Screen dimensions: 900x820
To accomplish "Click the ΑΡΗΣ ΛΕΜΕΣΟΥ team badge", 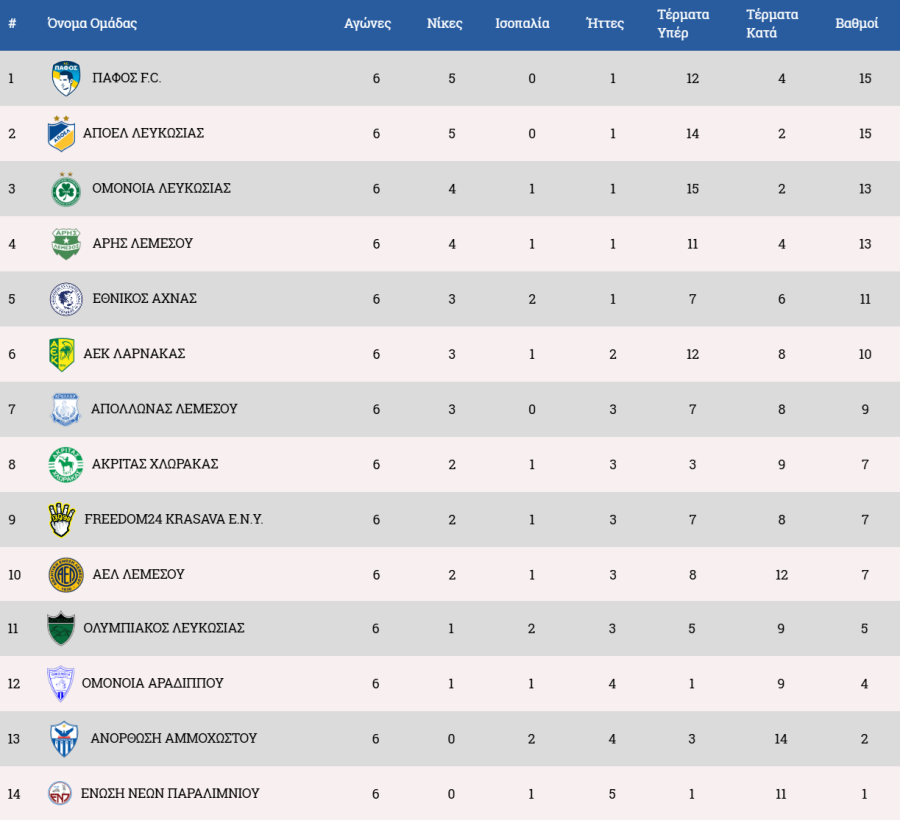I will (66, 244).
